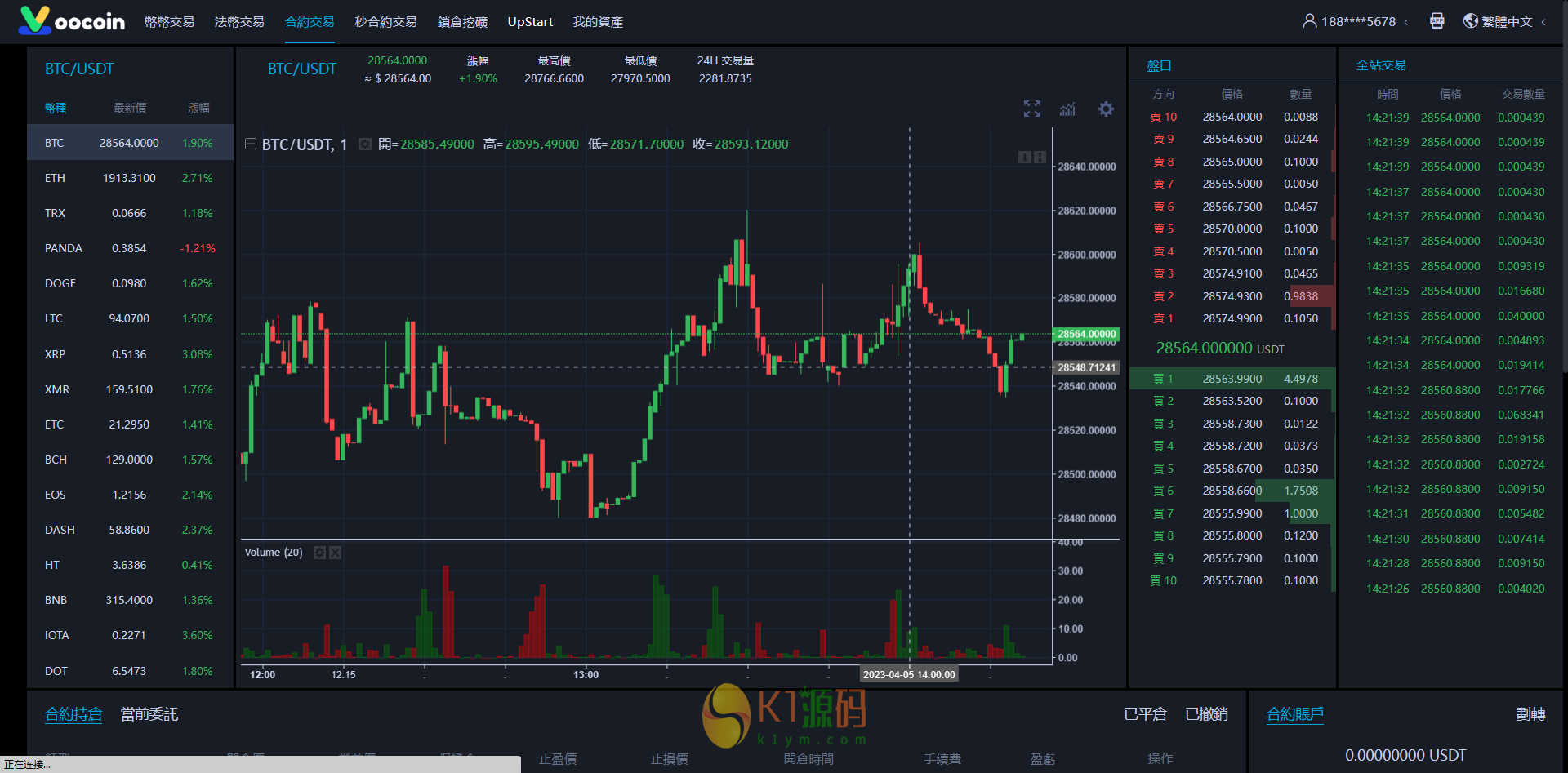This screenshot has height=773, width=1568.
Task: Click the 幣種 column header
Action: point(56,109)
